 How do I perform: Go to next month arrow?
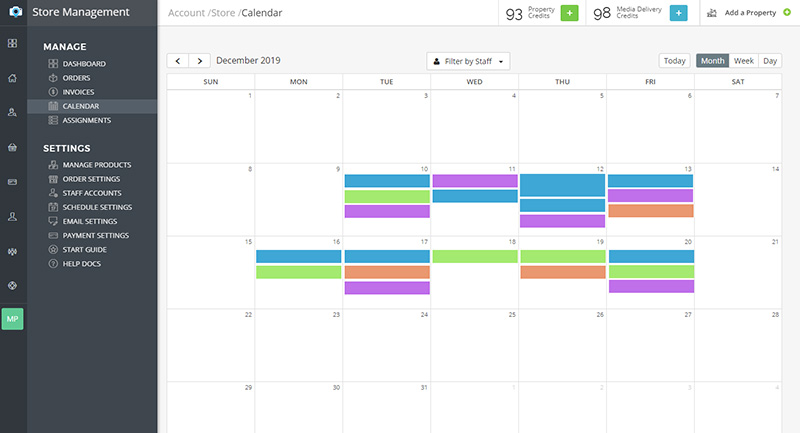click(x=199, y=61)
